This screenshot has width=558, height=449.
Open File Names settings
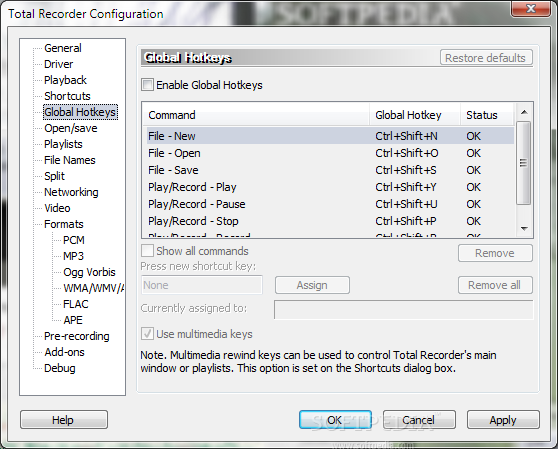(x=70, y=160)
